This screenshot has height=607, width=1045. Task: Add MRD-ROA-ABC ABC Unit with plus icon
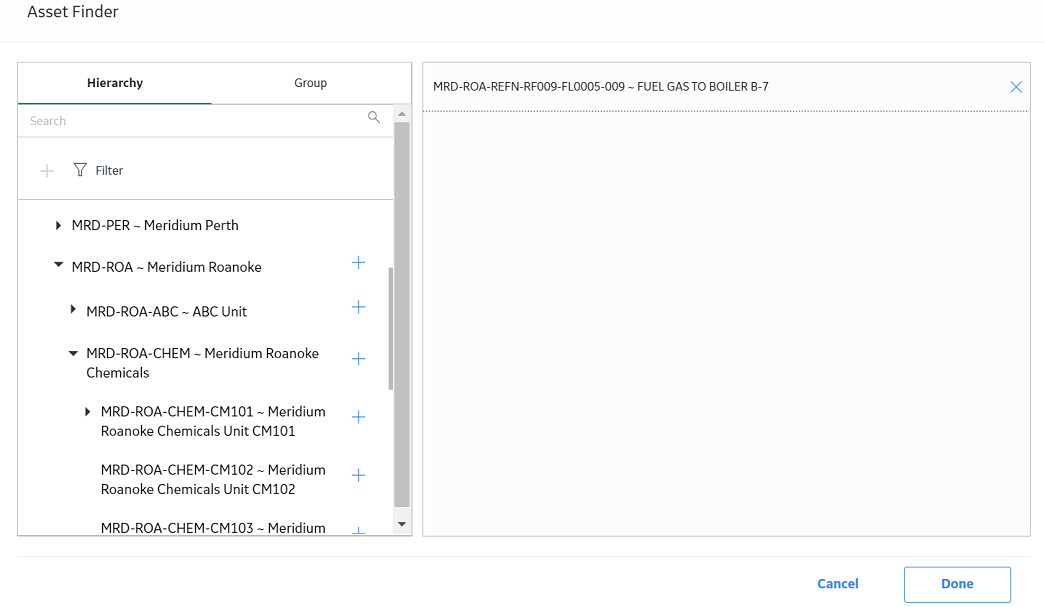pyautogui.click(x=359, y=307)
